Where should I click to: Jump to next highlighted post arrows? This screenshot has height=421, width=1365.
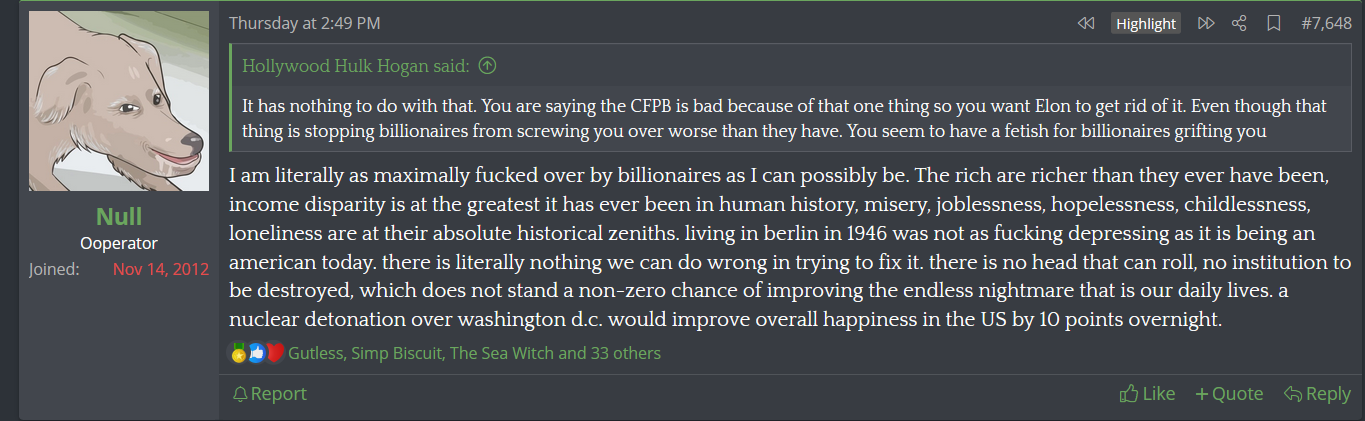point(1206,24)
